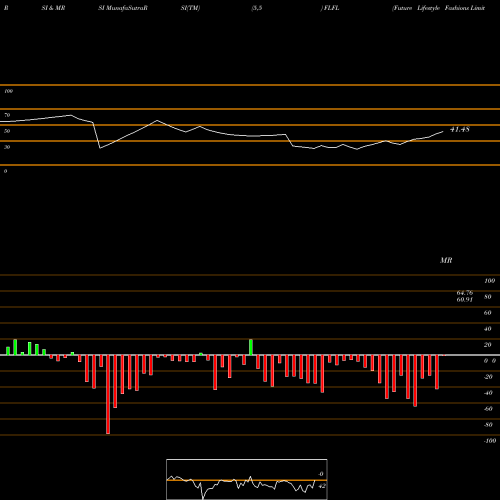
Task: Click the value 60.91 in the MR panel
Action: point(465,299)
